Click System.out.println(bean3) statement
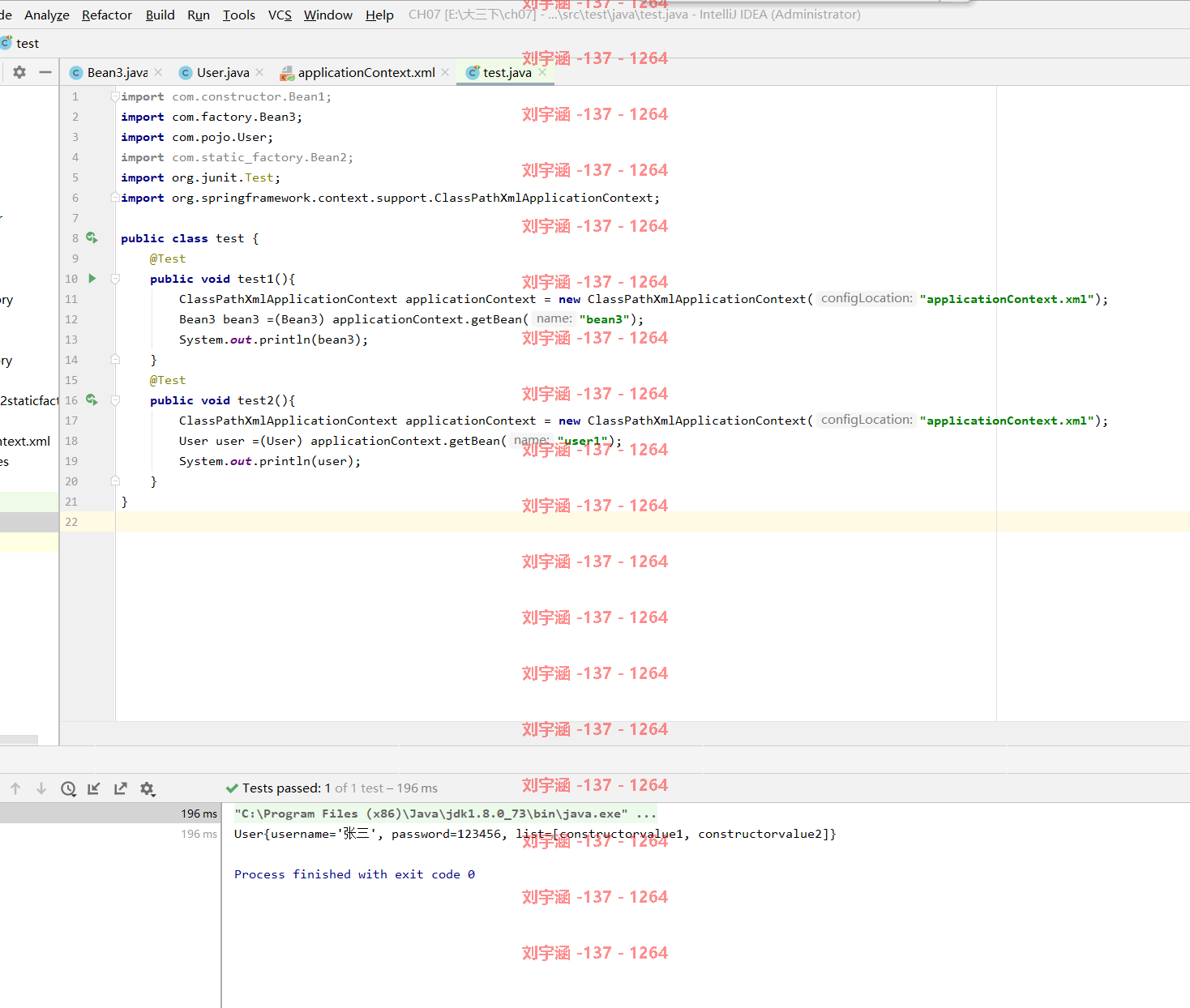The image size is (1190, 1008). click(x=273, y=340)
